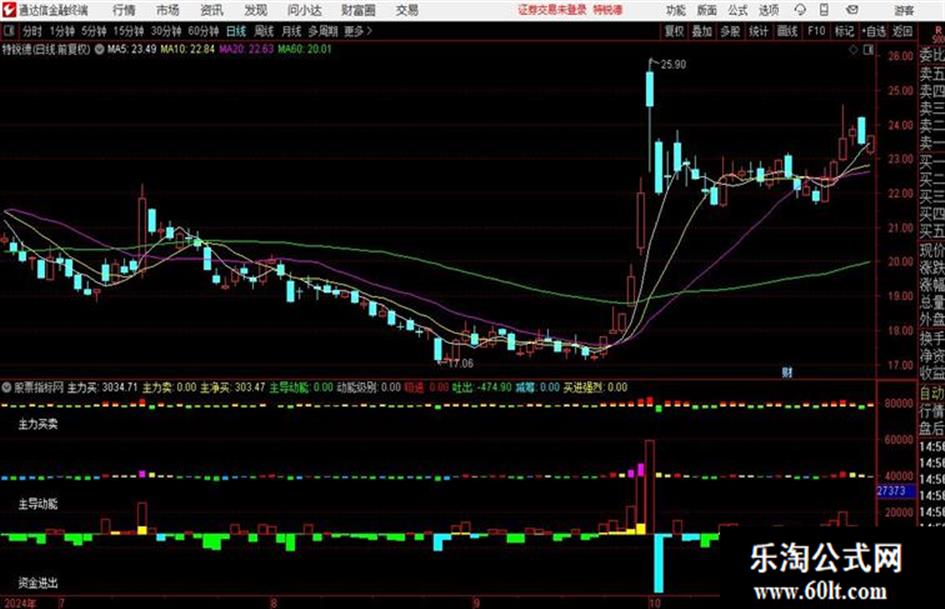This screenshot has width=945, height=609.
Task: Click the 统计 statistics toolbar button
Action: (758, 31)
